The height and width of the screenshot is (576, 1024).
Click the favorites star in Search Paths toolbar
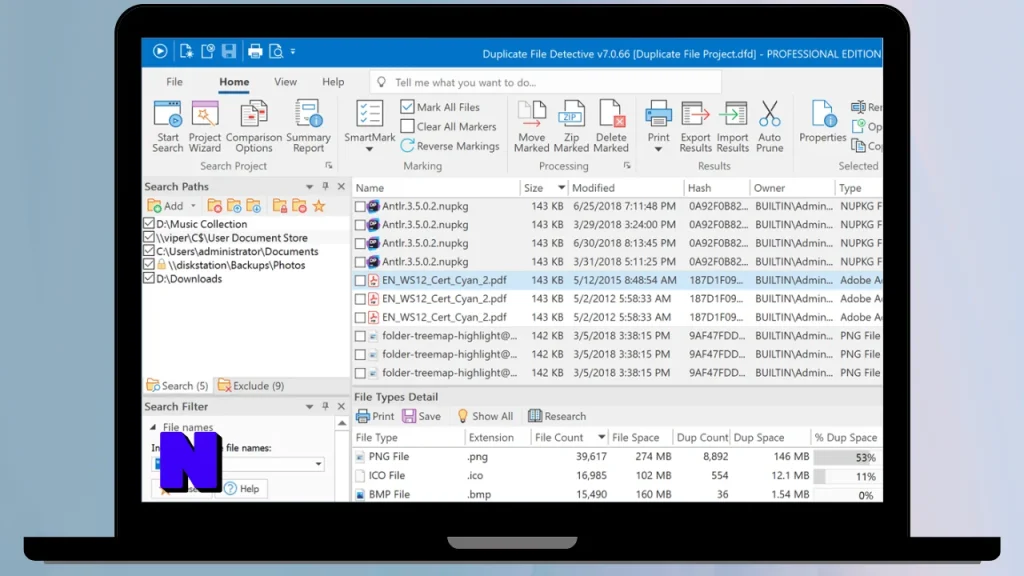[319, 206]
